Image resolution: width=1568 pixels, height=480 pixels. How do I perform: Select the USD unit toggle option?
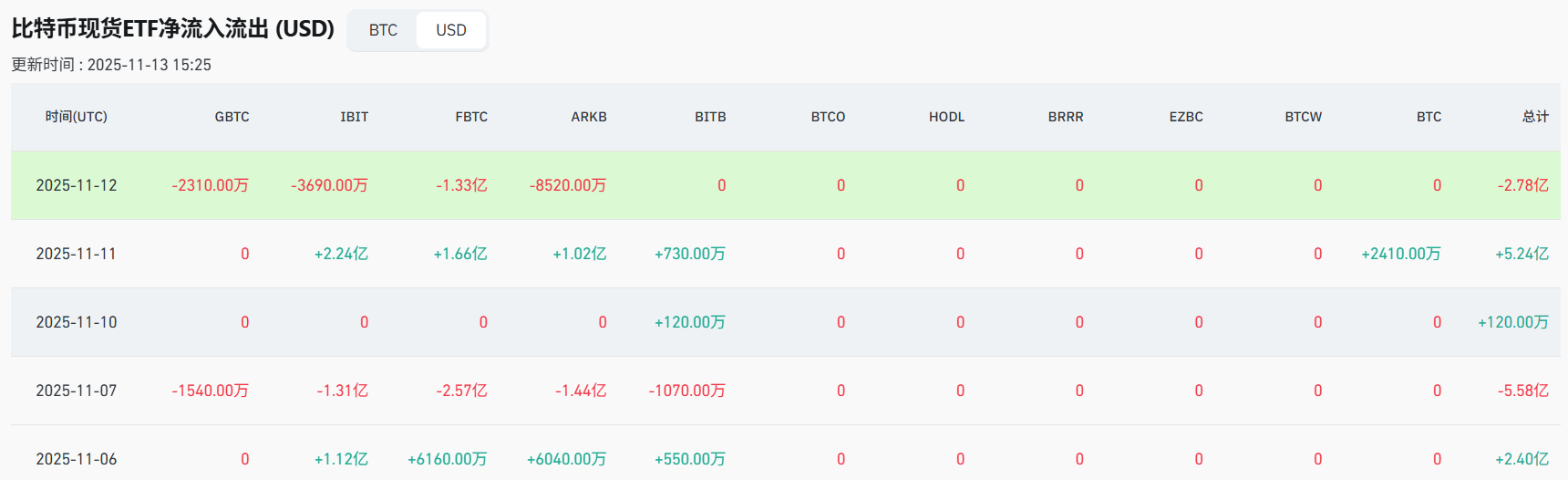point(450,30)
